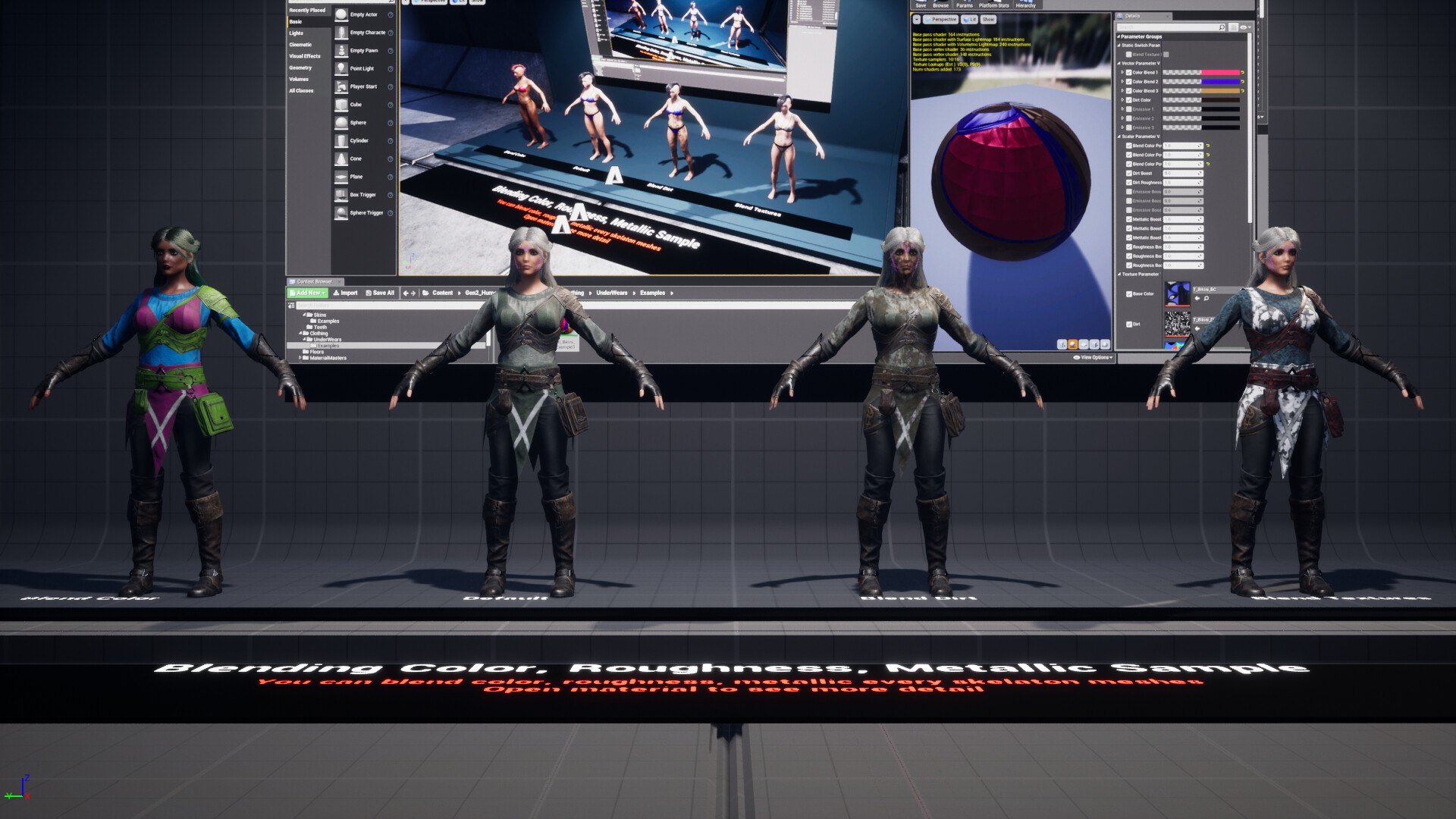Toggle the Base Color texture checkbox

point(1129,294)
